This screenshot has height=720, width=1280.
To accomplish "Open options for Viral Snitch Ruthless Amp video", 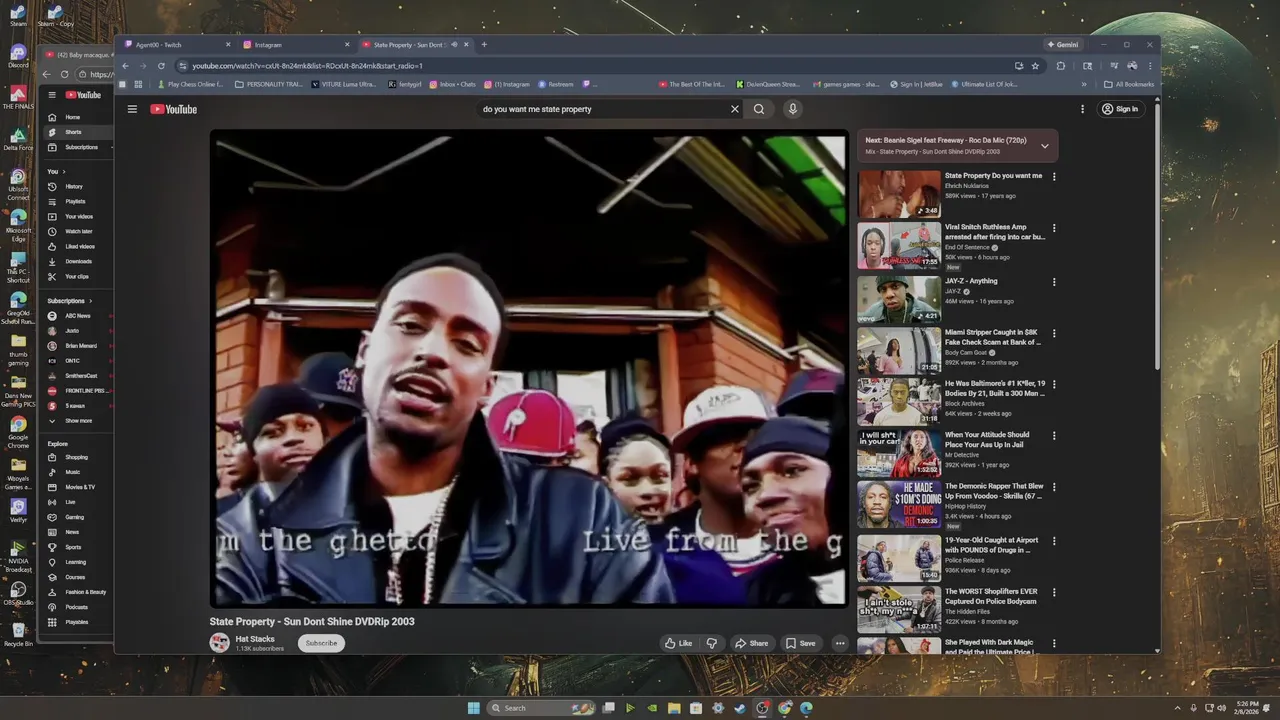I will tap(1054, 228).
